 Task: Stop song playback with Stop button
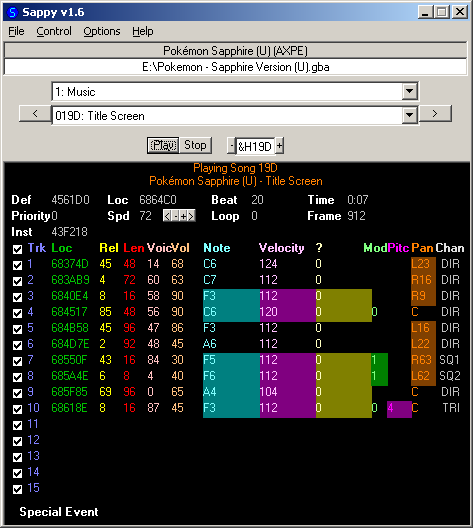point(195,145)
